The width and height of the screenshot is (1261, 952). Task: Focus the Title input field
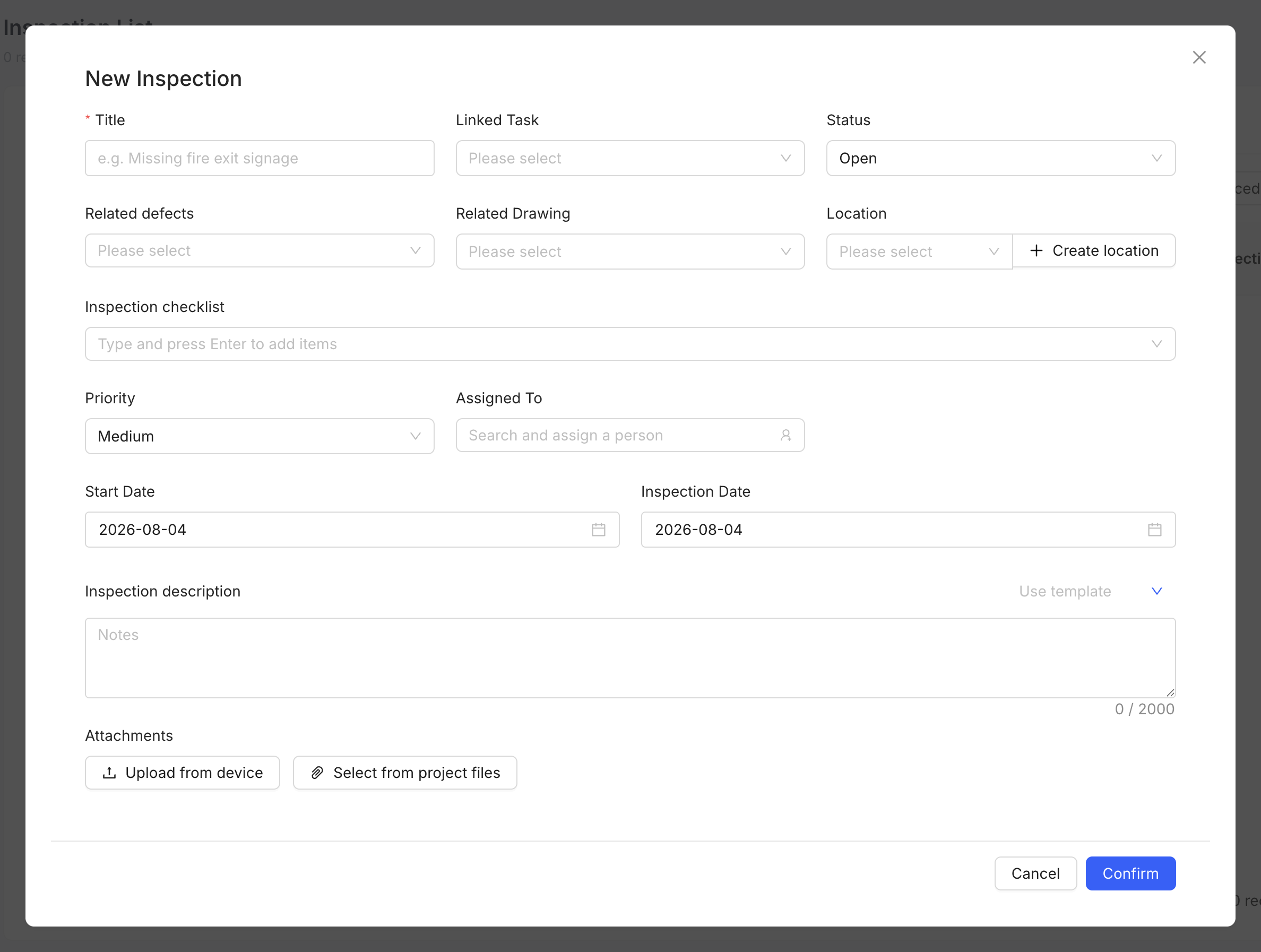point(260,159)
